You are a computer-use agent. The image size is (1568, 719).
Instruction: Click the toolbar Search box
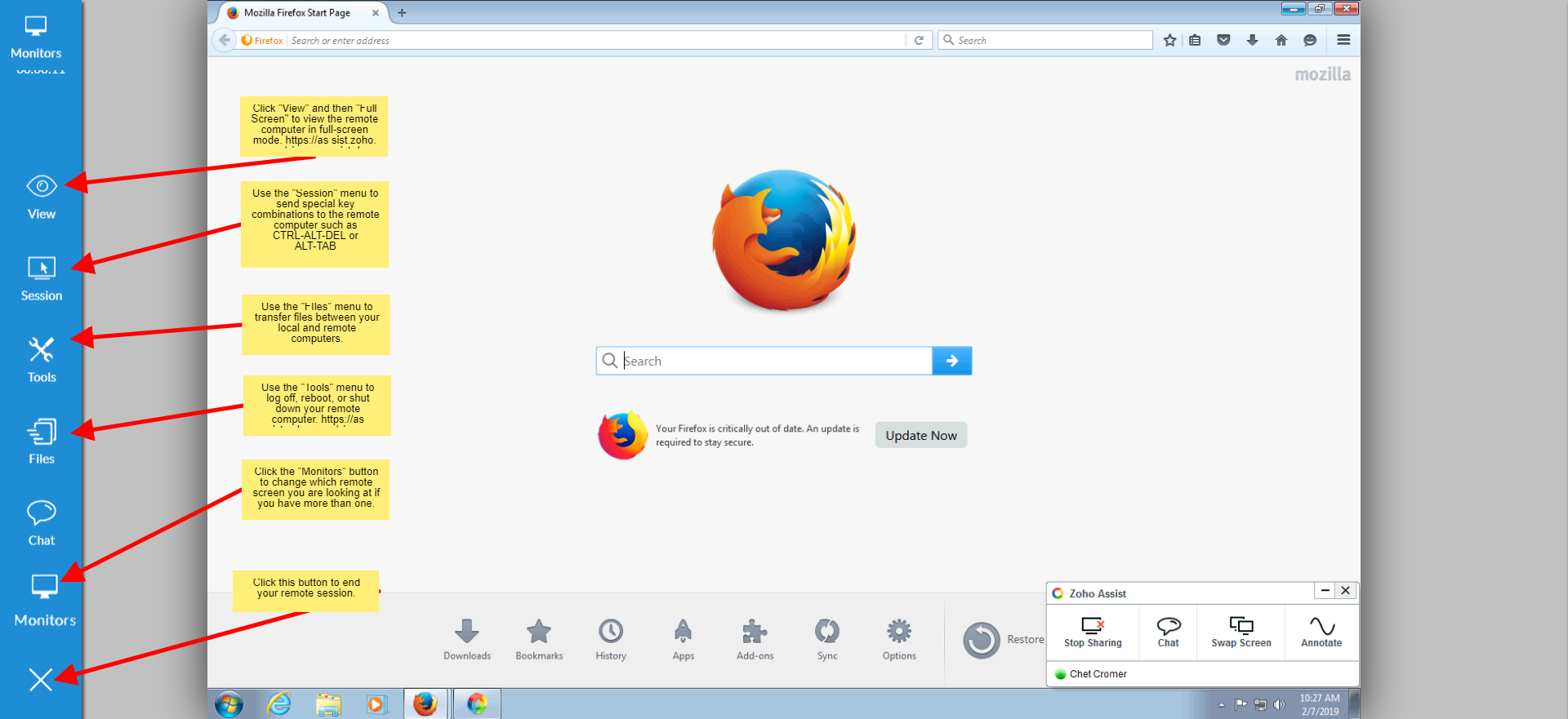(x=1045, y=40)
